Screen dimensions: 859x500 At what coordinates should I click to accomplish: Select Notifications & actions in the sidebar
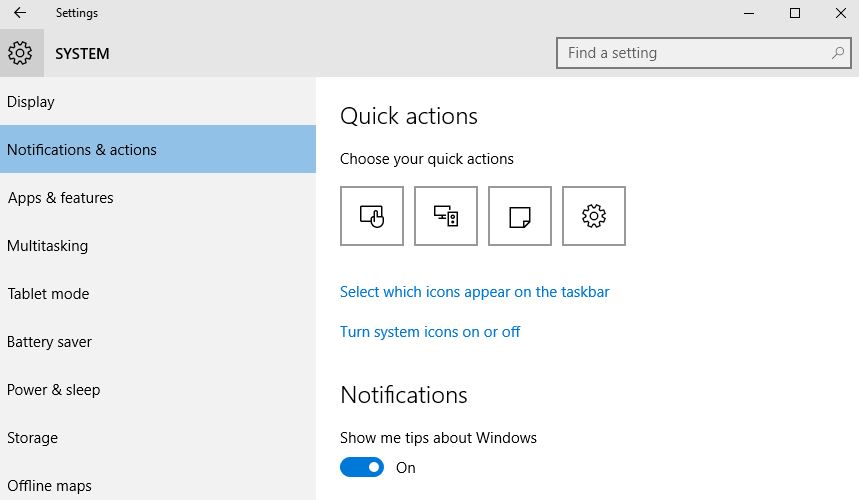click(82, 150)
